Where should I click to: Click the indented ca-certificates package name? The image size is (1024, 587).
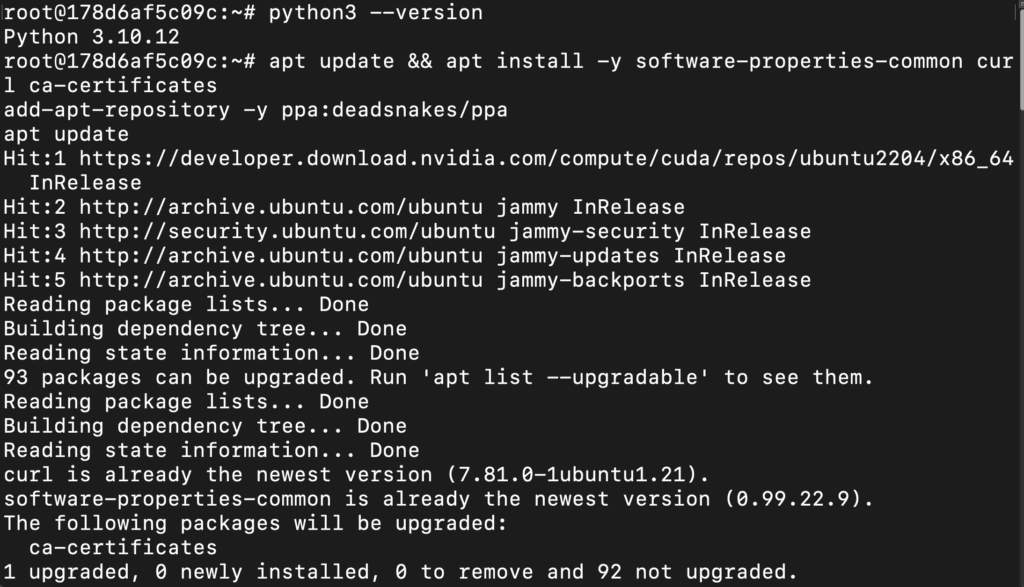coord(123,547)
